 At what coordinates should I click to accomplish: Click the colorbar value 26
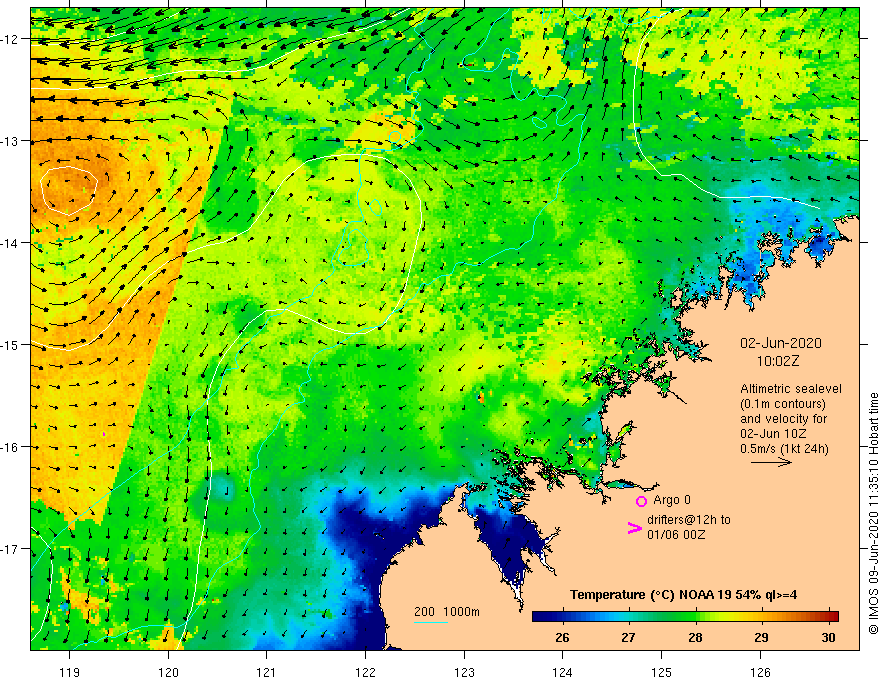562,637
